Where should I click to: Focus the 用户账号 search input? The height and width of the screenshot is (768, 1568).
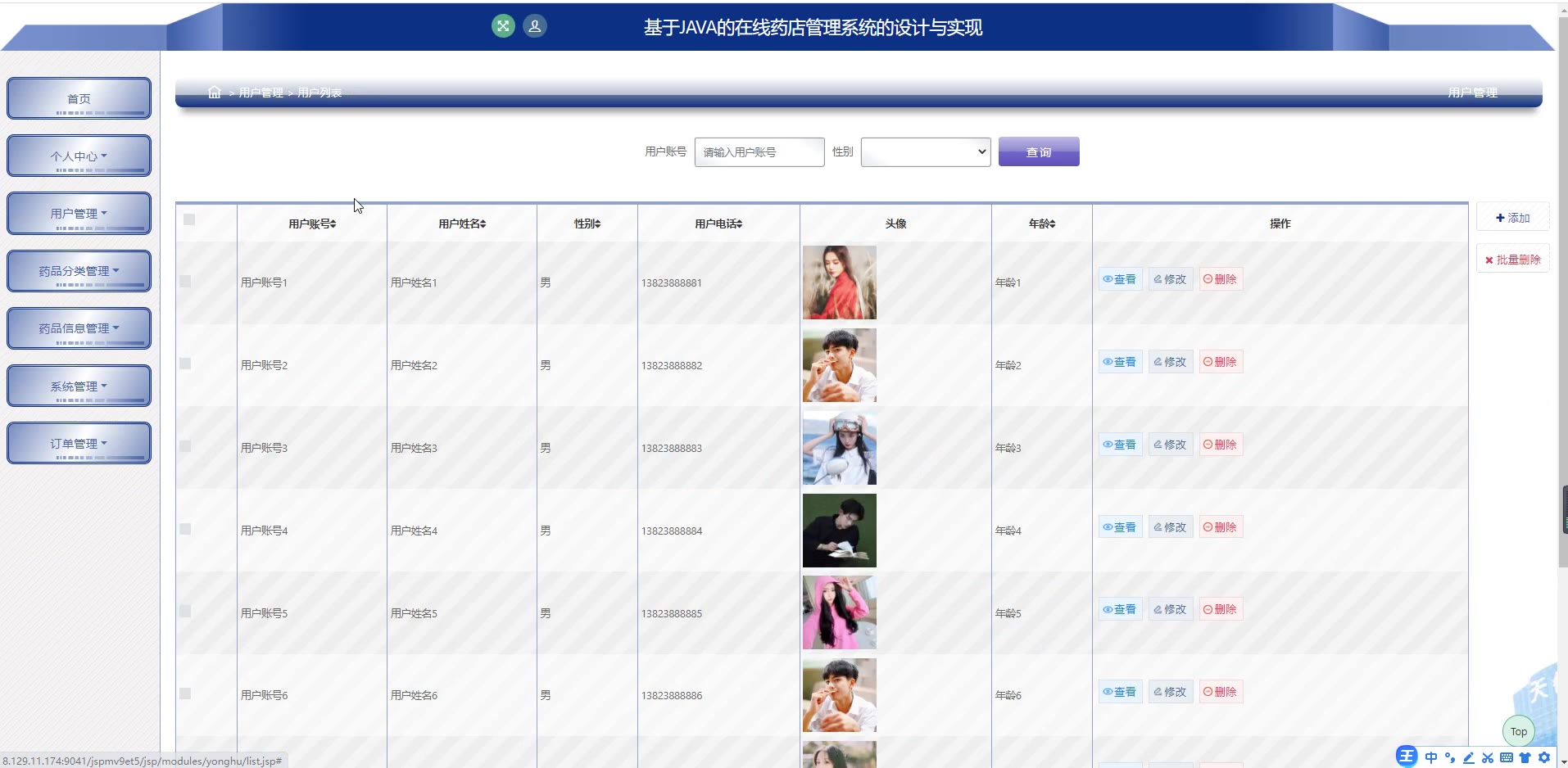tap(759, 151)
